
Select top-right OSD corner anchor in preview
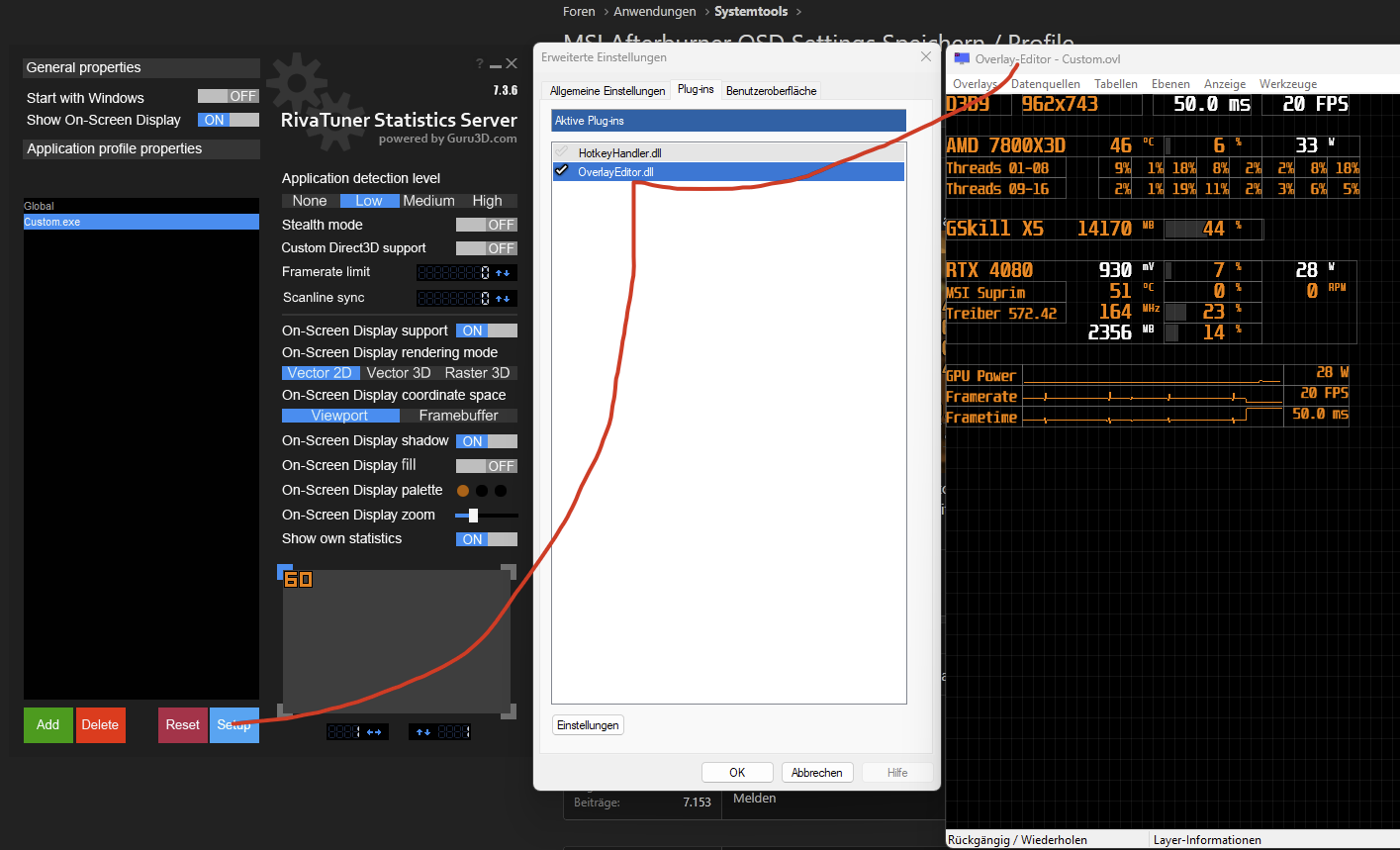509,571
